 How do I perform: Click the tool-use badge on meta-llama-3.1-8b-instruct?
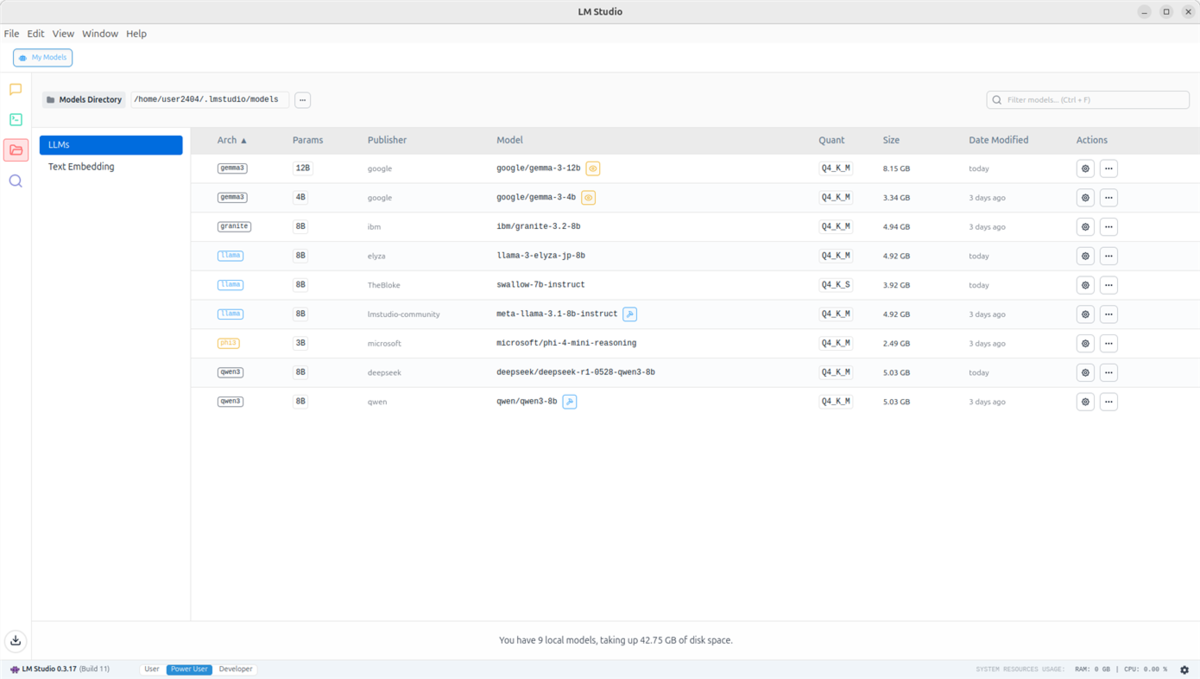pos(630,314)
